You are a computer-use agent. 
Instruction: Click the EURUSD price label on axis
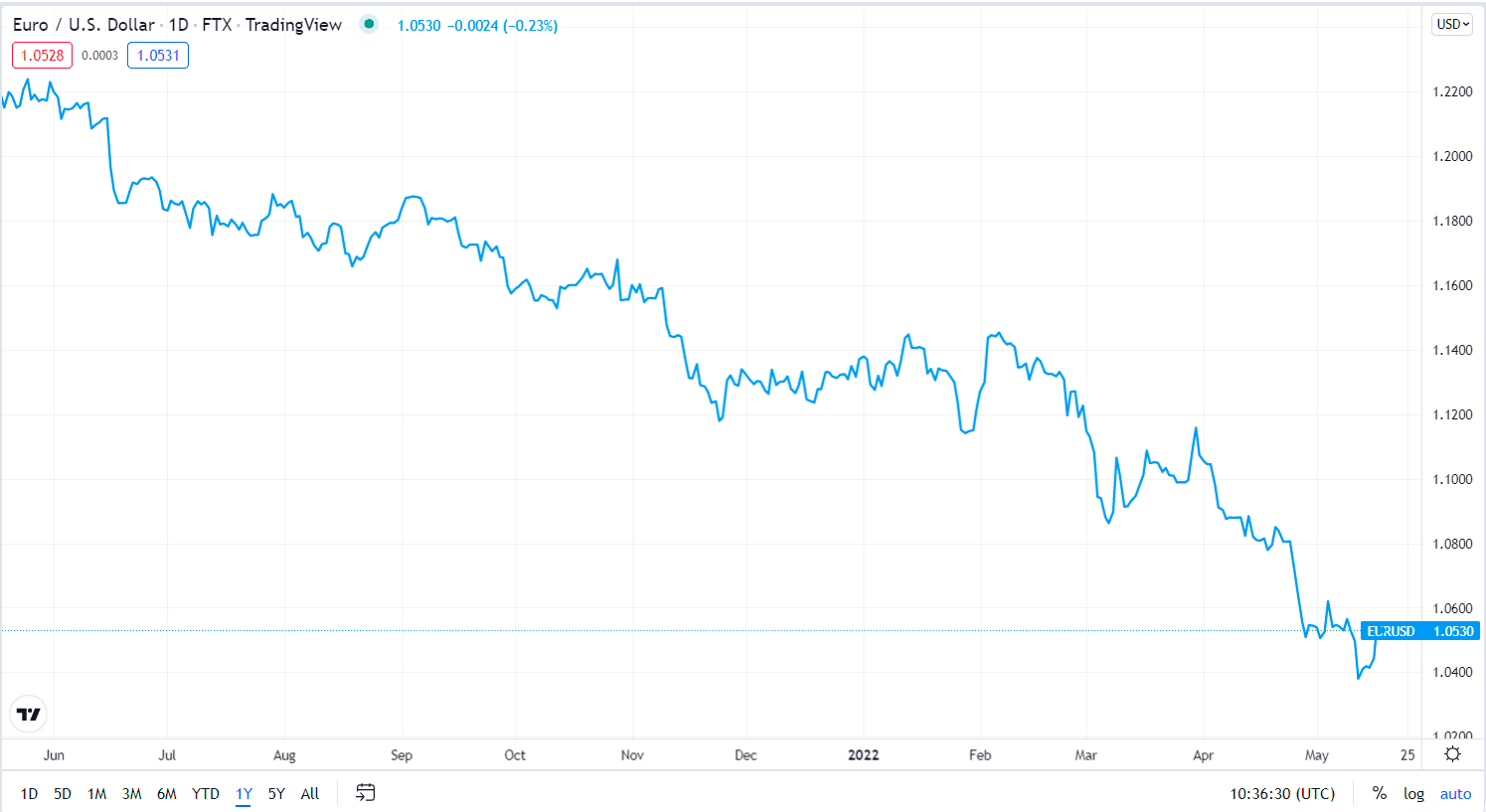(x=1419, y=631)
